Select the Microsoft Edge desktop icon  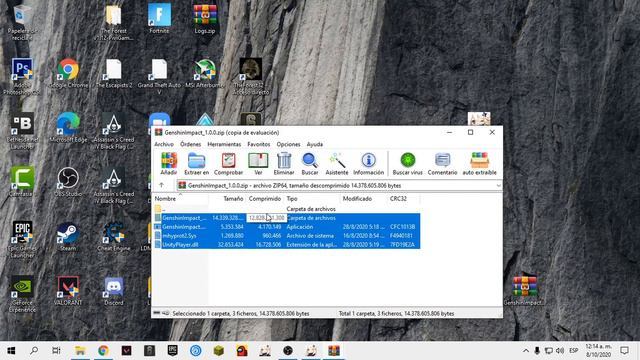[68, 127]
